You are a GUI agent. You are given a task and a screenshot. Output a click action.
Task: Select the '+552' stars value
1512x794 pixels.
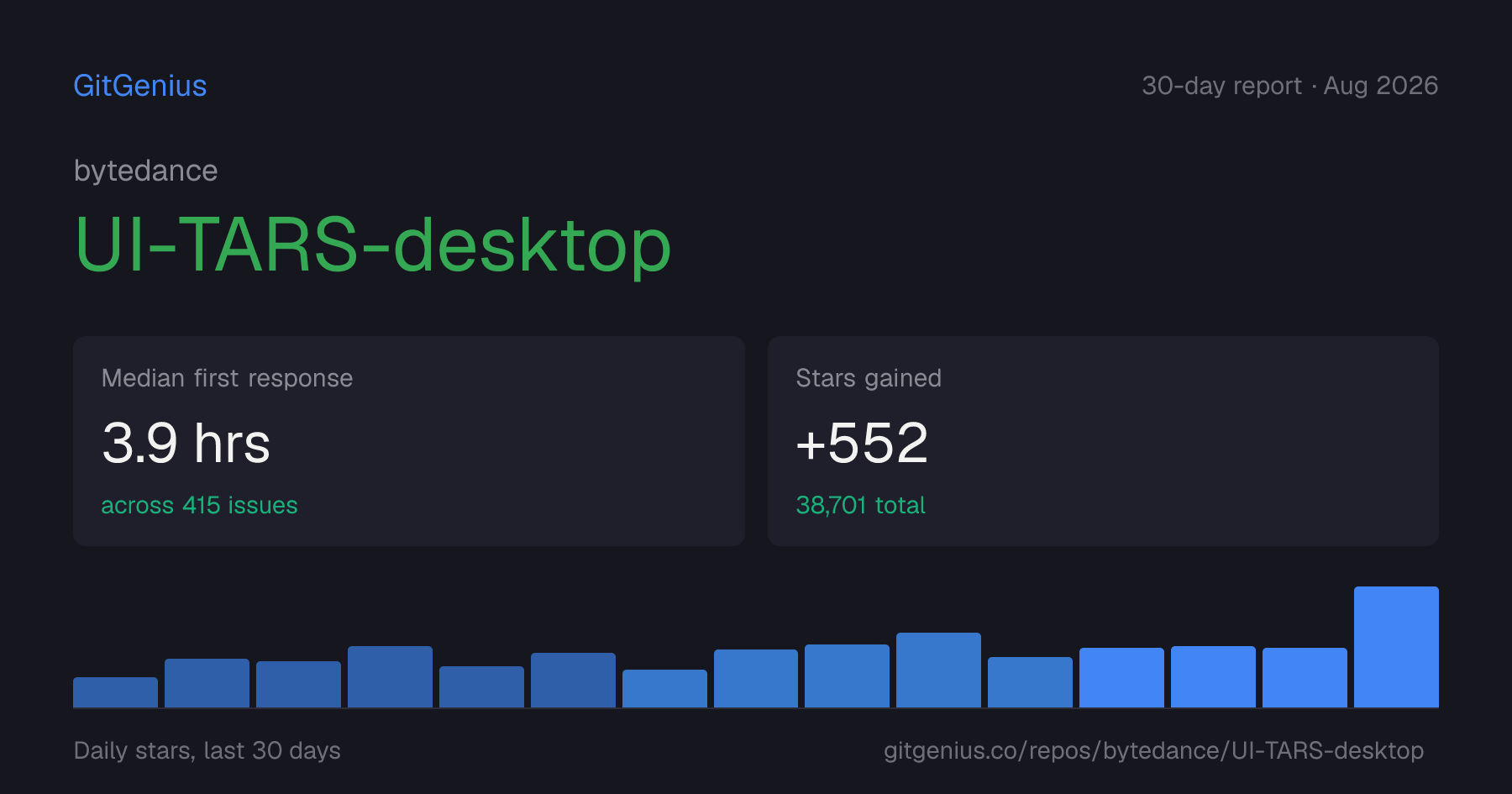pos(862,443)
